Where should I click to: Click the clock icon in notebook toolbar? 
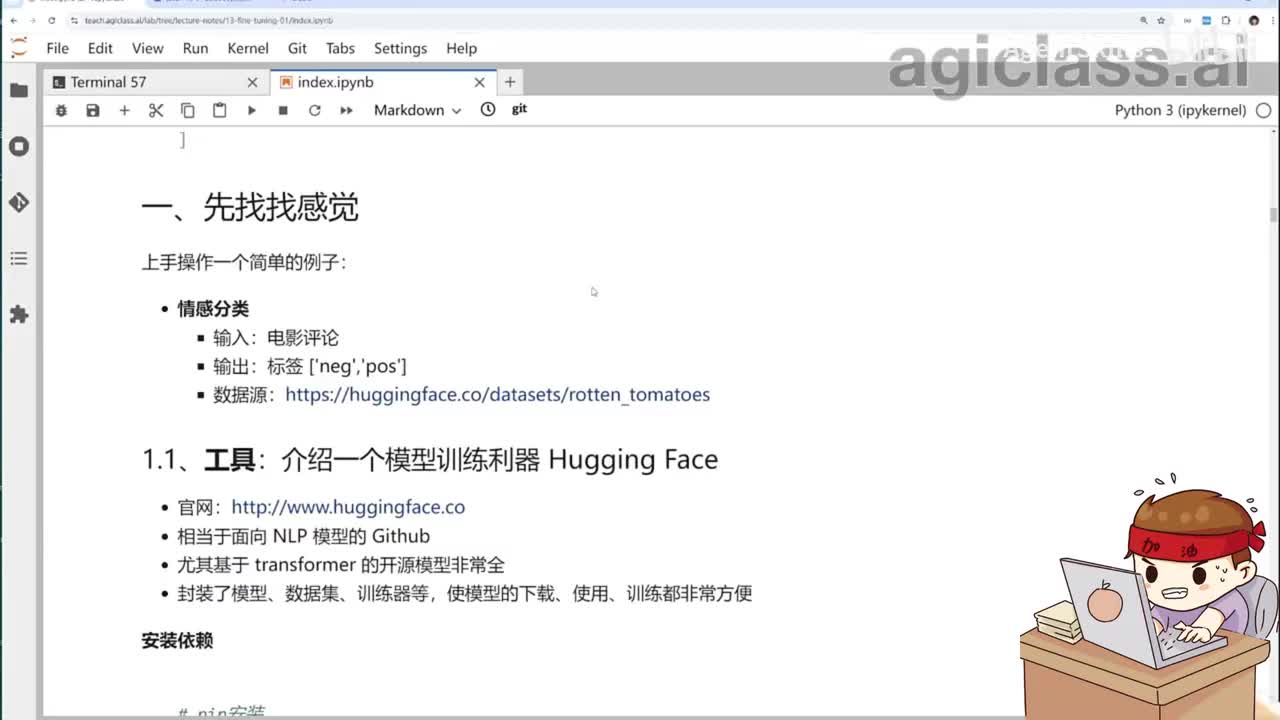tap(488, 109)
